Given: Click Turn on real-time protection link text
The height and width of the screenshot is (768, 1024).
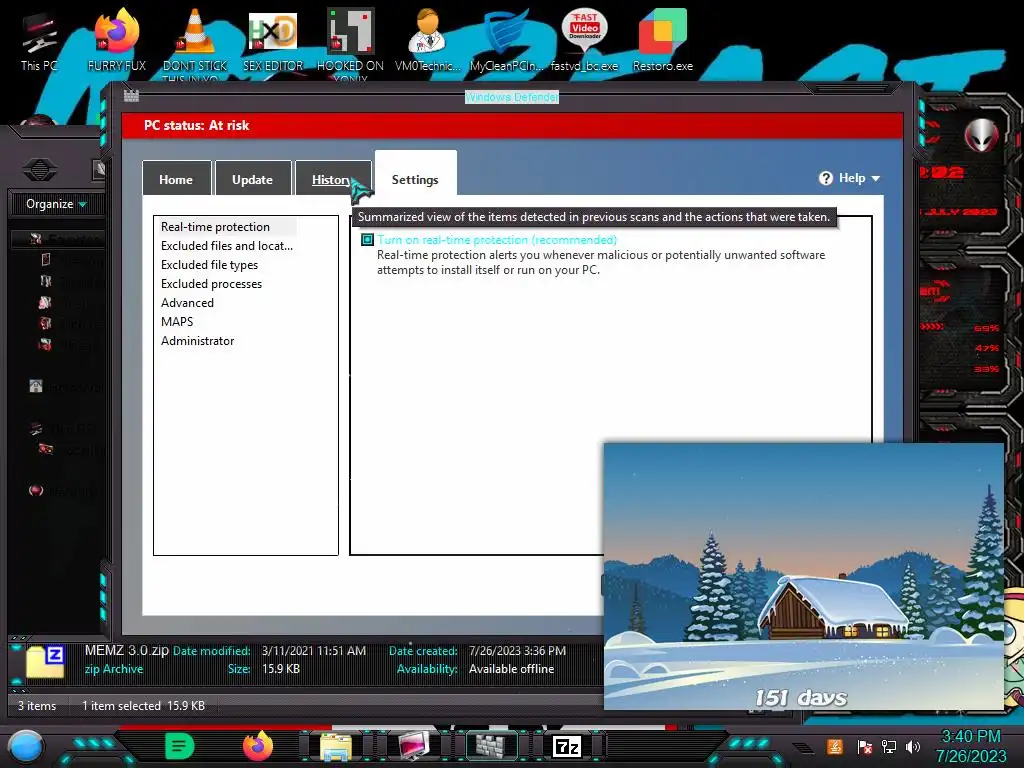Looking at the screenshot, I should tap(497, 240).
